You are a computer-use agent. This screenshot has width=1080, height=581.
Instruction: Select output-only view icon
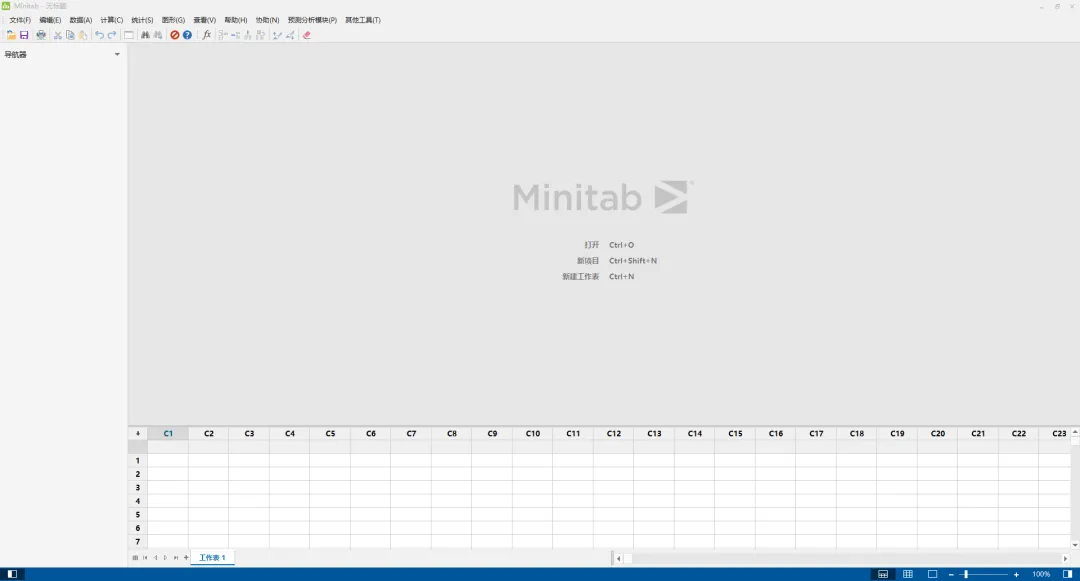click(x=933, y=574)
